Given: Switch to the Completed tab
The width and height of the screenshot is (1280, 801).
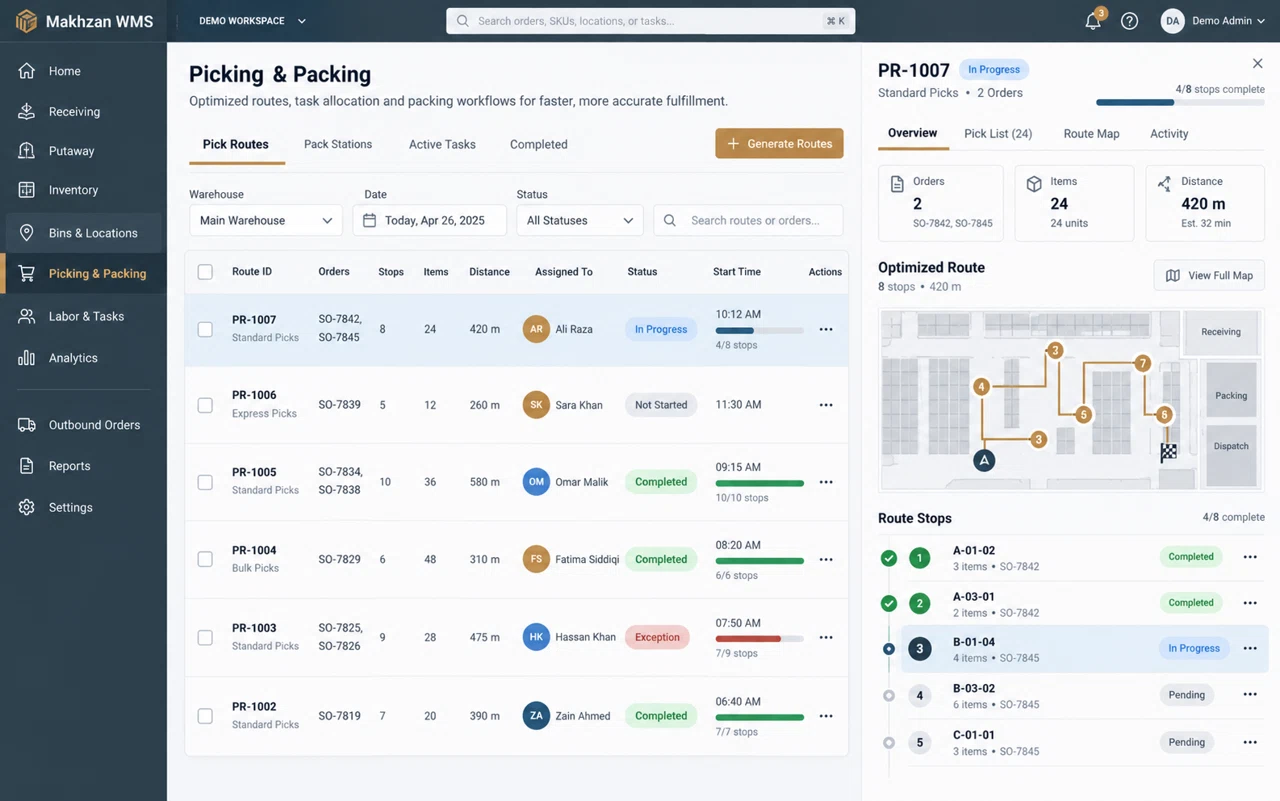Looking at the screenshot, I should 539,144.
